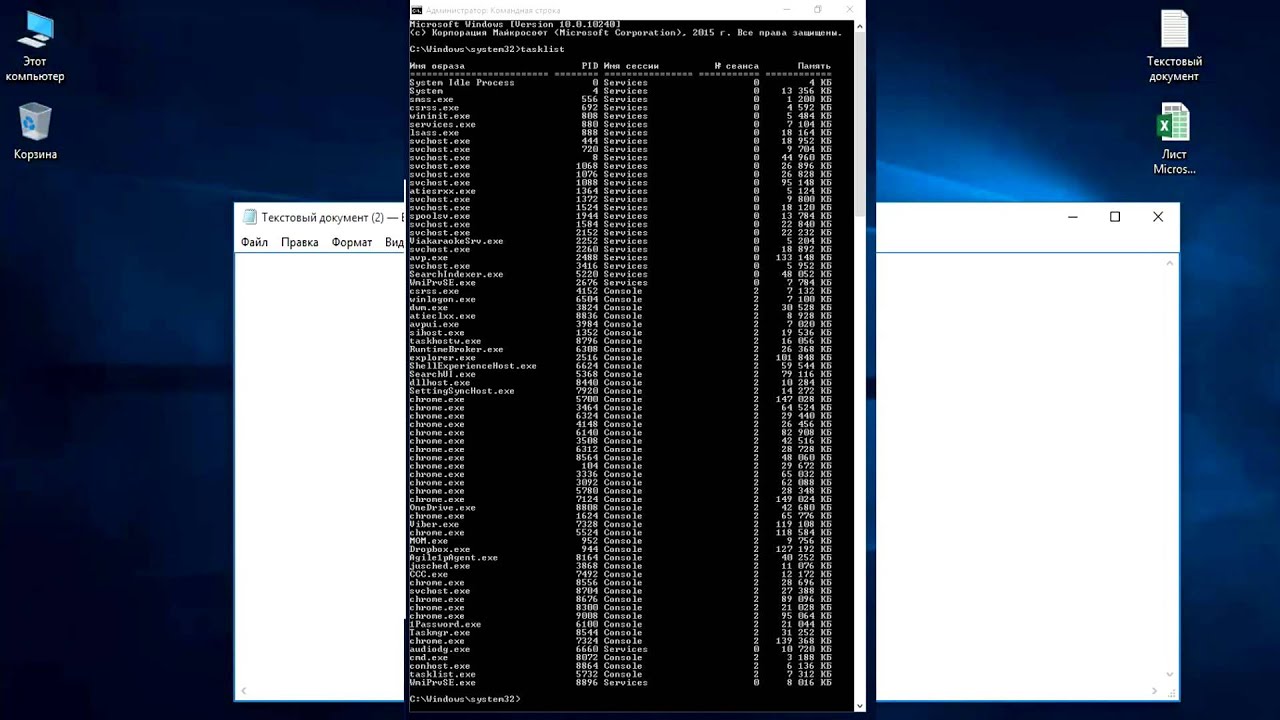The width and height of the screenshot is (1280, 720).
Task: Click the SearchIndexer.exe process name
Action: 456,274
